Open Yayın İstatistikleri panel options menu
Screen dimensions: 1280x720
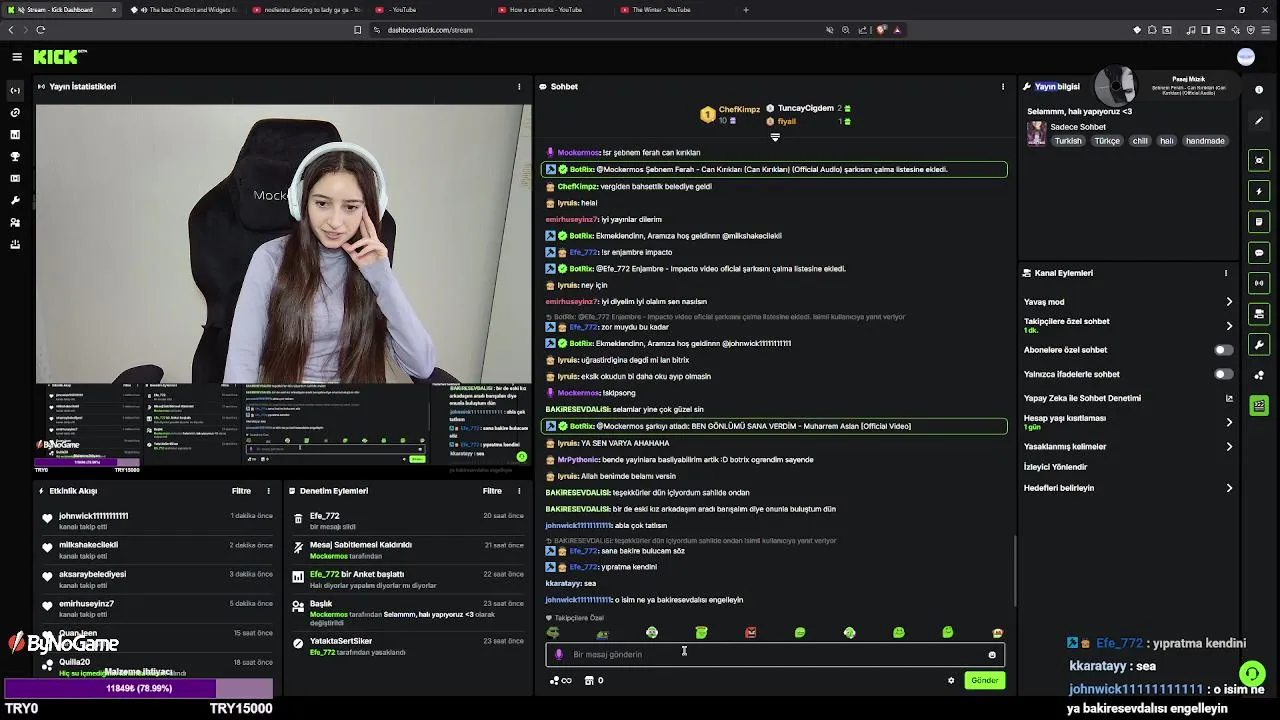point(519,87)
